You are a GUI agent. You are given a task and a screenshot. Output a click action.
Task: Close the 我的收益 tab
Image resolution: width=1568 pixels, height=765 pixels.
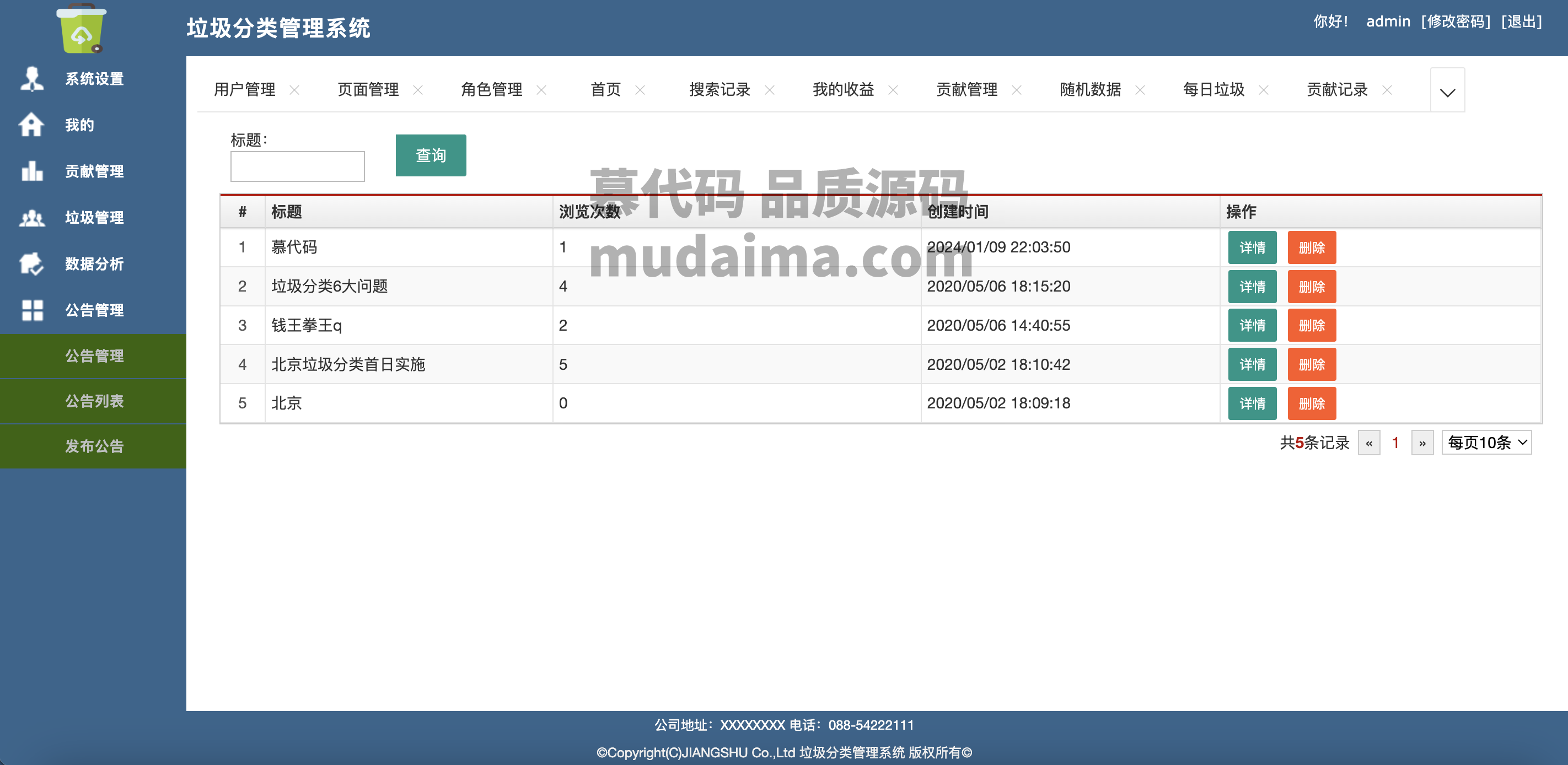coord(893,90)
